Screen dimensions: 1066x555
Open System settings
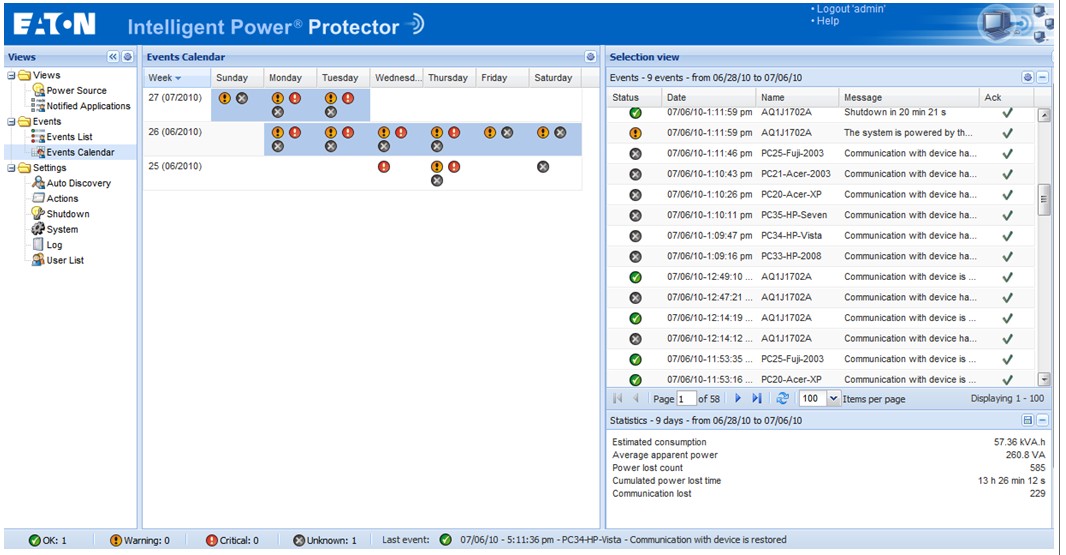click(x=62, y=229)
